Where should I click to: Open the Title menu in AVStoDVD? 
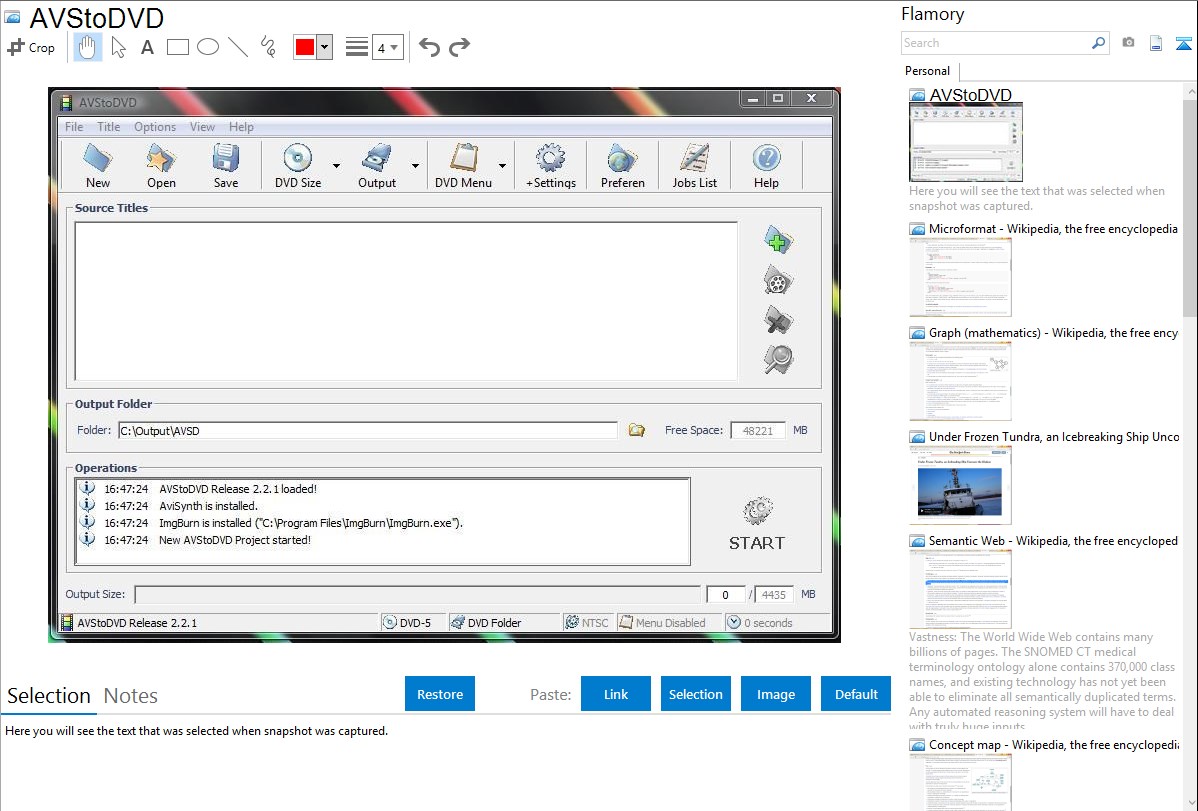108,127
